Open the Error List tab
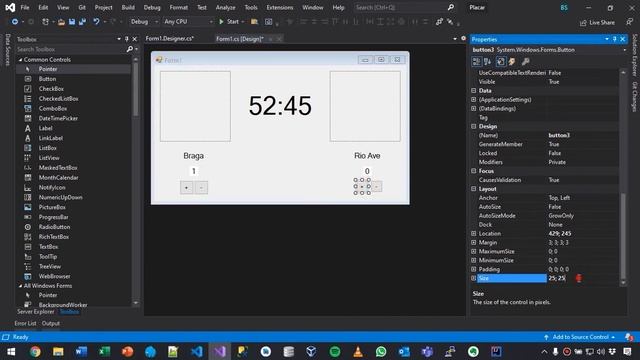Viewport: 640px width, 360px height. pos(25,323)
